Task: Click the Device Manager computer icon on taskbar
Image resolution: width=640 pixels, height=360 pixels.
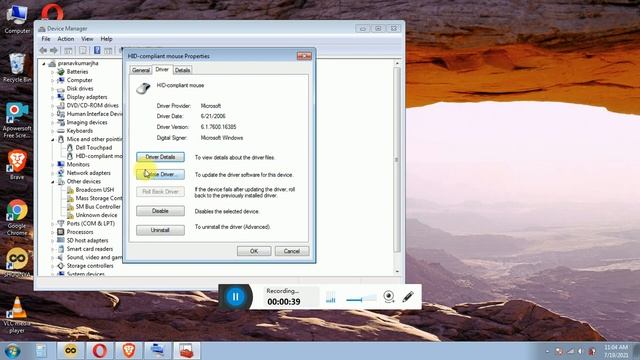Action: coord(158,351)
